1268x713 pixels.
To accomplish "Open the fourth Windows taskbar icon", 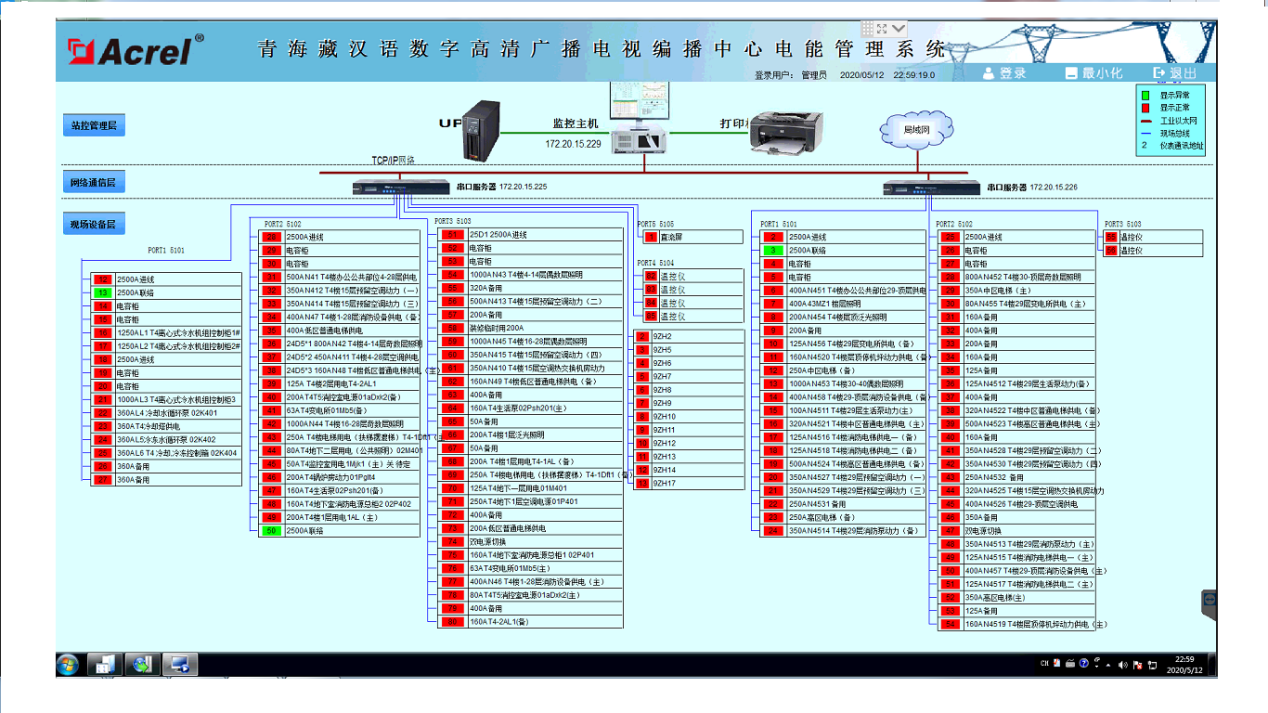I will [180, 663].
